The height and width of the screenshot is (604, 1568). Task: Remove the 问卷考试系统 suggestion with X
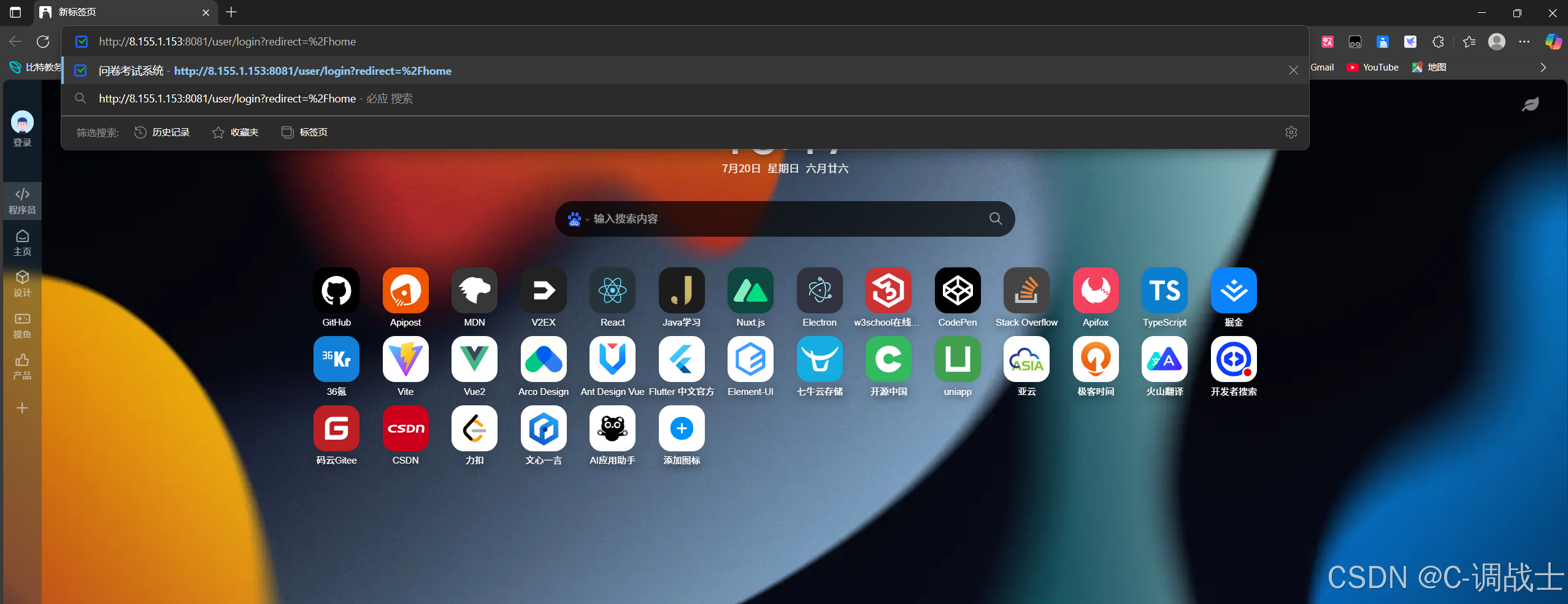pyautogui.click(x=1293, y=71)
